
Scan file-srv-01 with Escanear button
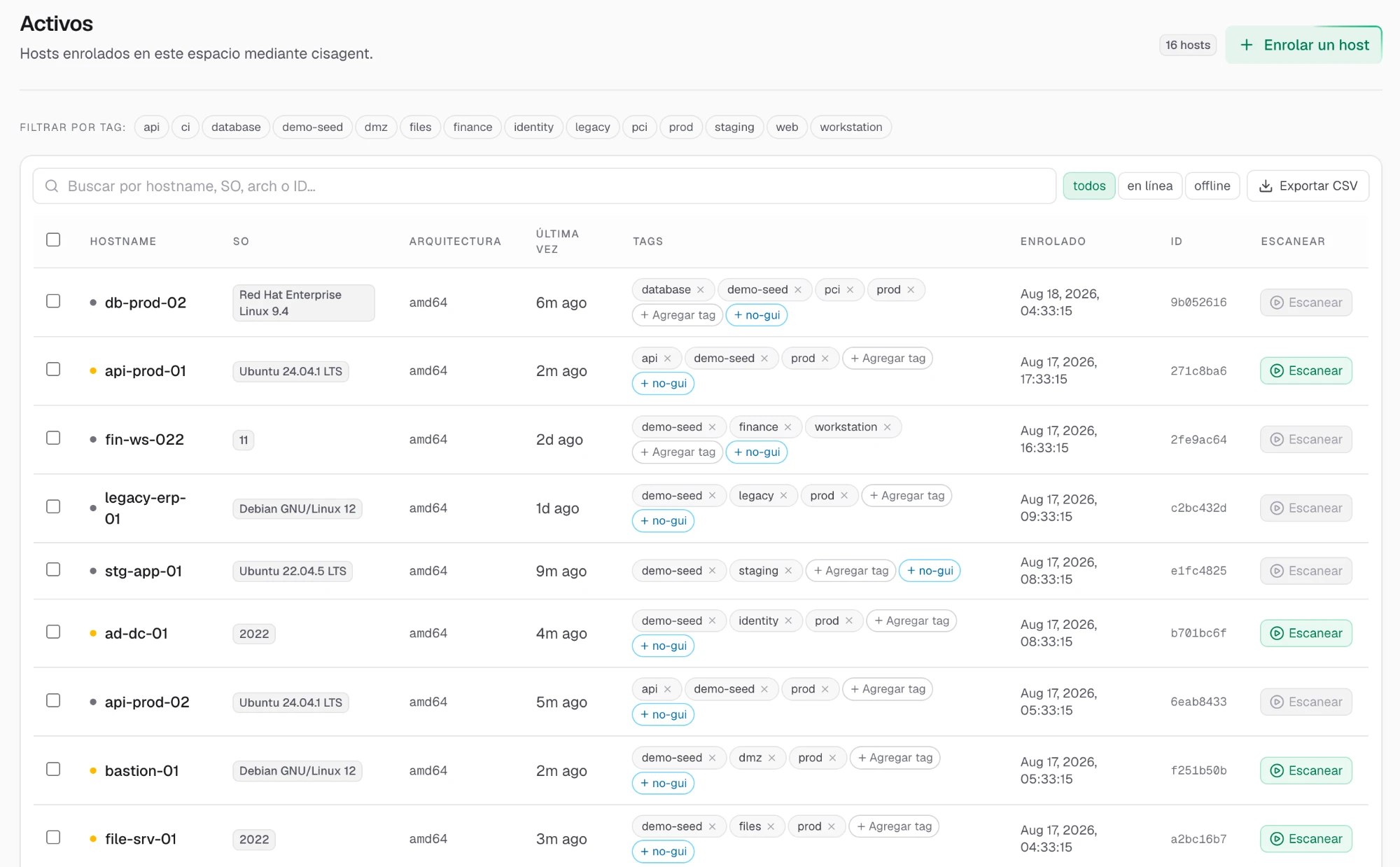[1306, 840]
